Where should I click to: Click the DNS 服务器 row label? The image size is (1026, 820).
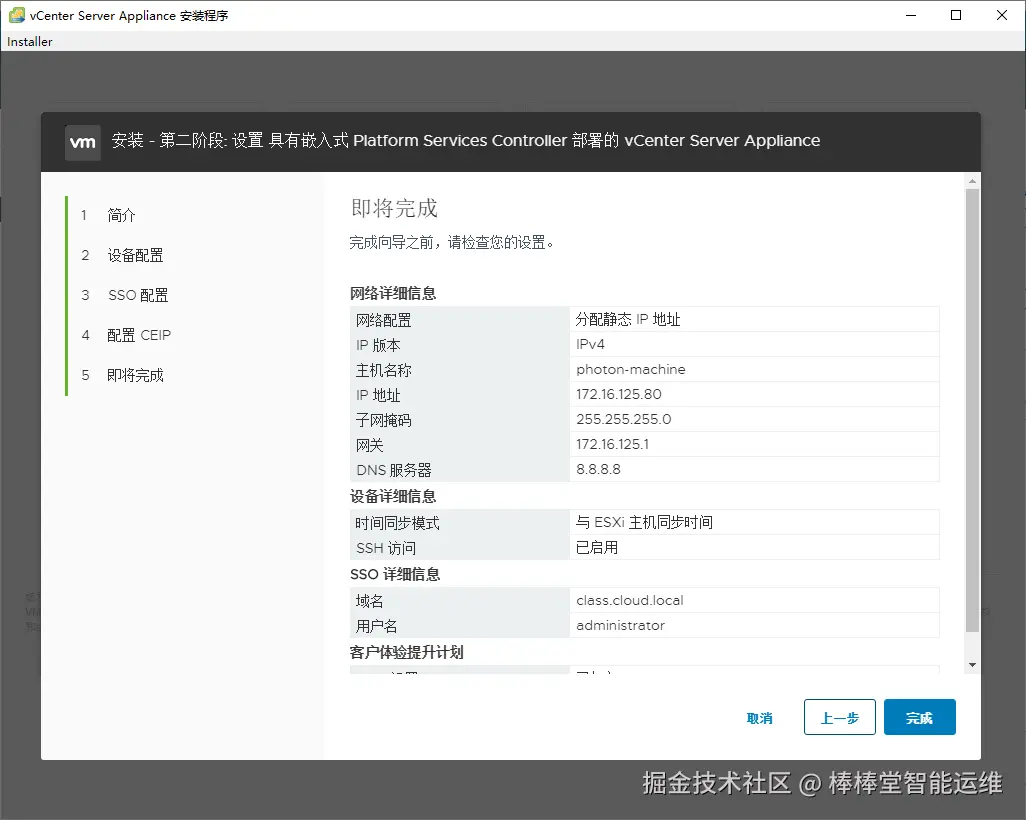pos(394,470)
